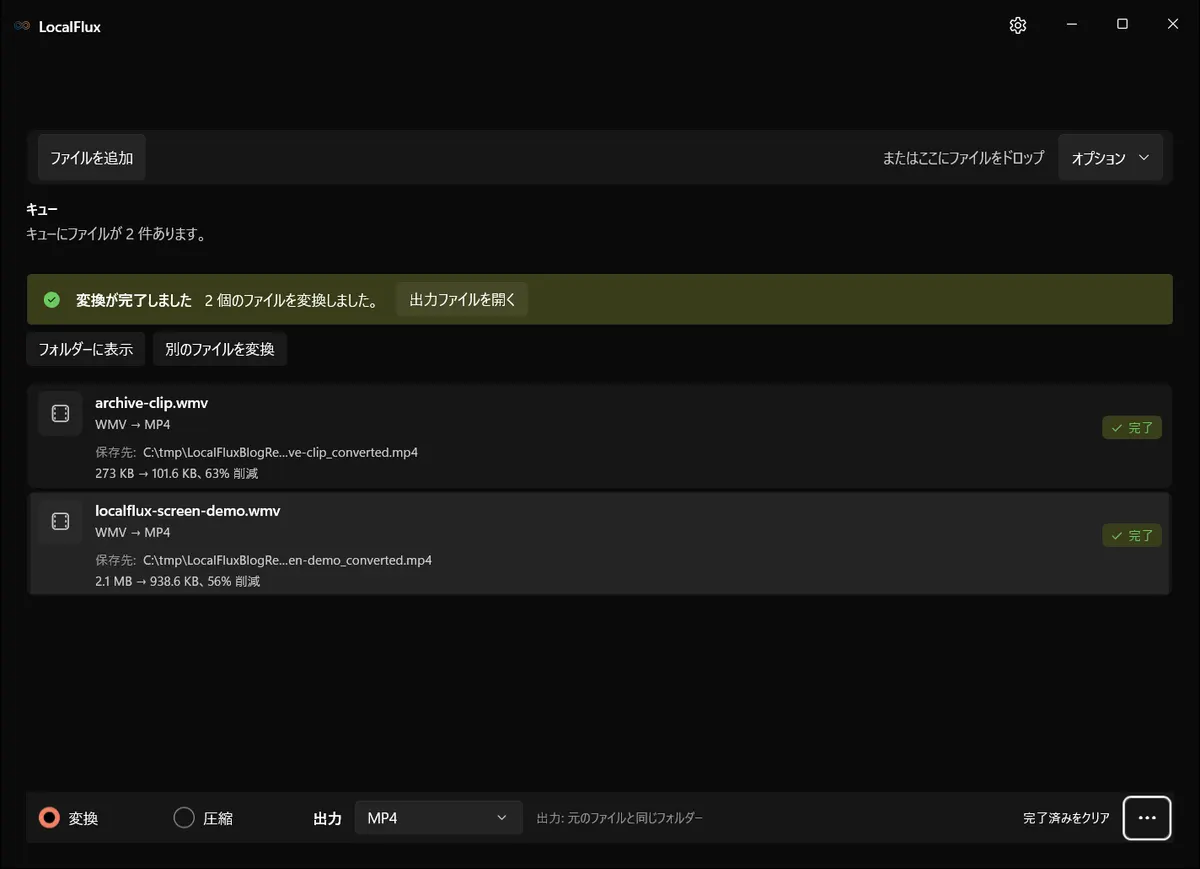The width and height of the screenshot is (1200, 869).
Task: Expand the オプション dropdown
Action: click(x=1110, y=158)
